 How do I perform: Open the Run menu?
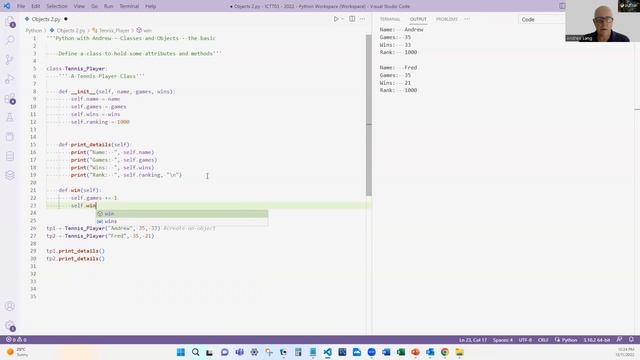[x=109, y=6]
